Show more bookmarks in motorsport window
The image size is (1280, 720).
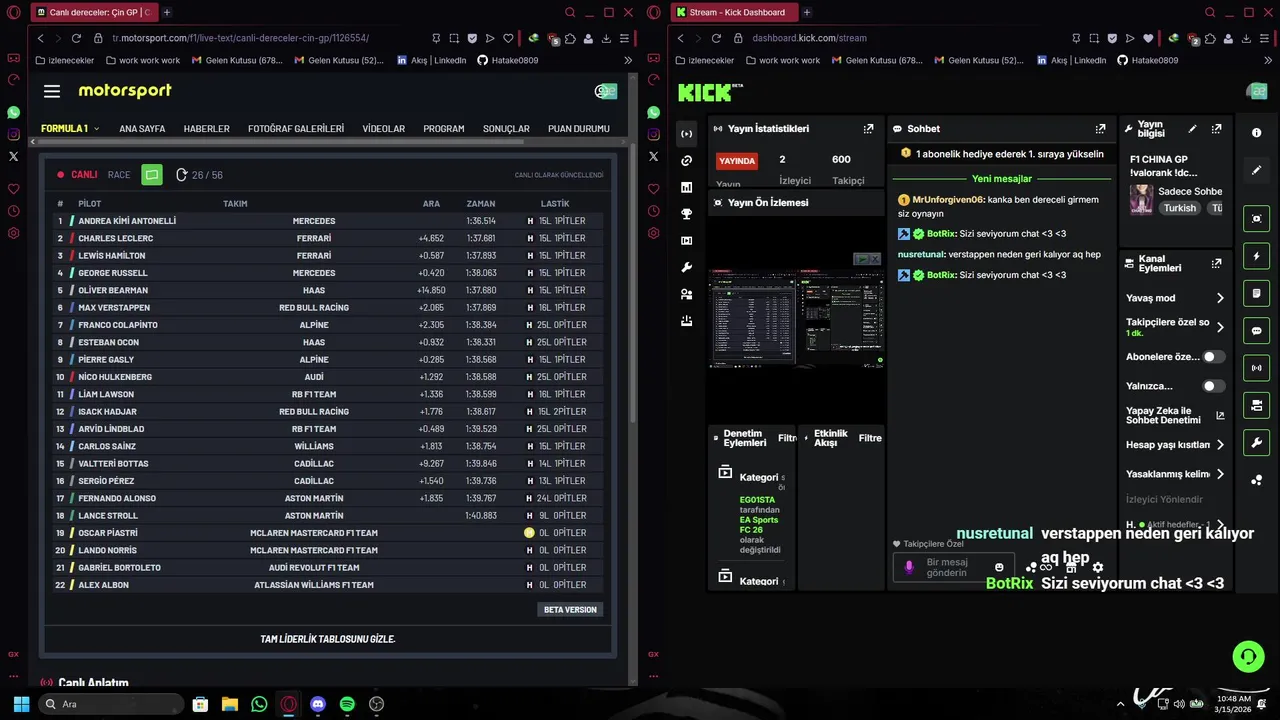tap(628, 60)
